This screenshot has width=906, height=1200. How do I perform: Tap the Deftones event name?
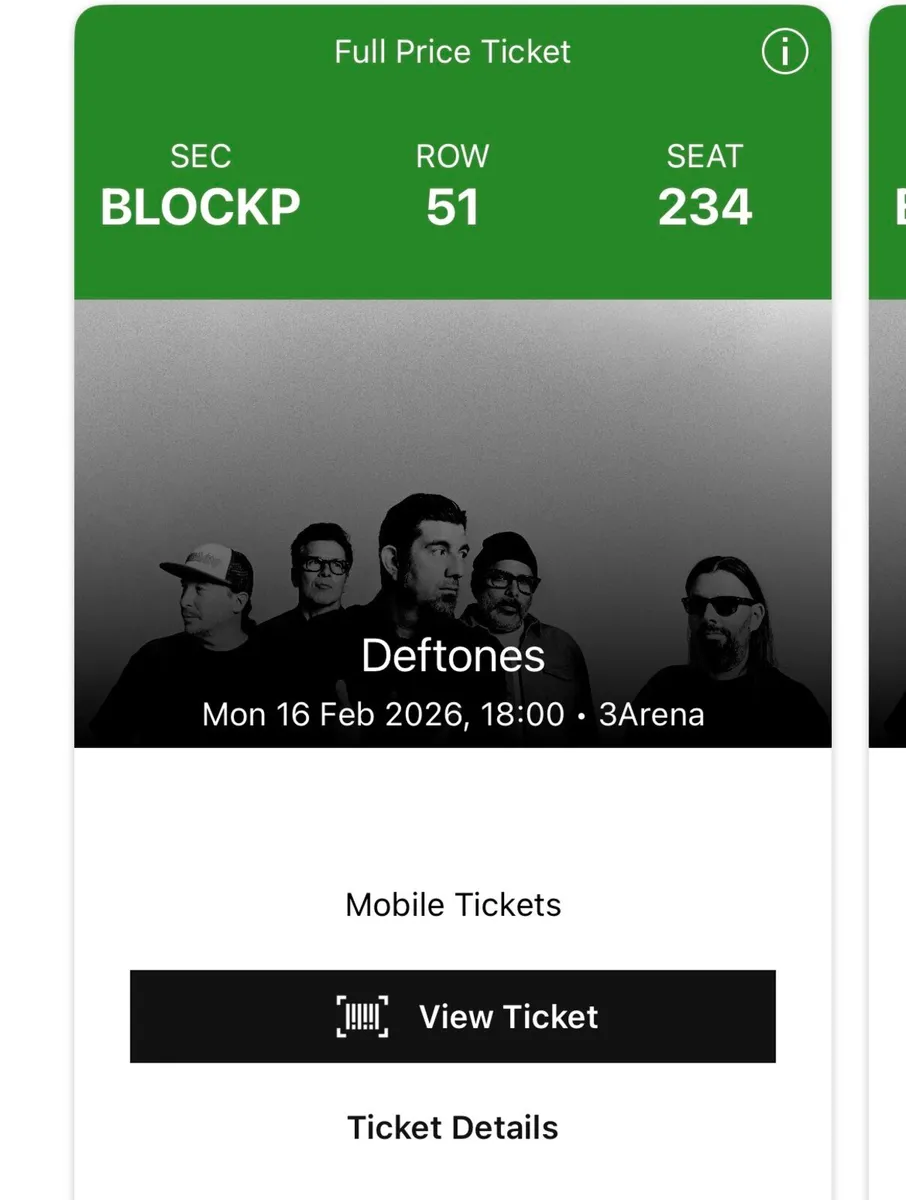click(x=452, y=656)
